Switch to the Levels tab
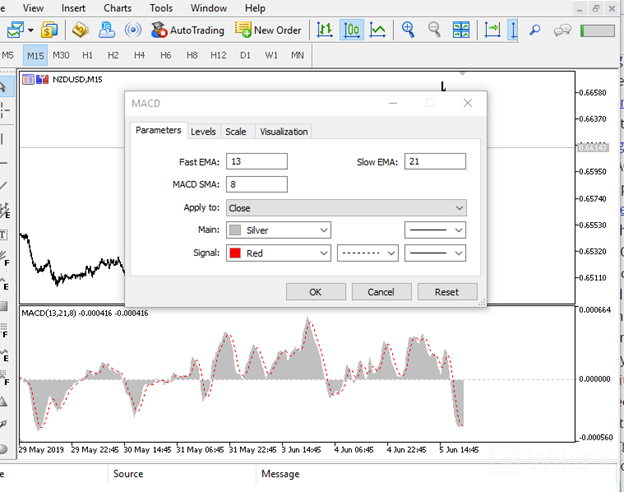 [x=203, y=131]
